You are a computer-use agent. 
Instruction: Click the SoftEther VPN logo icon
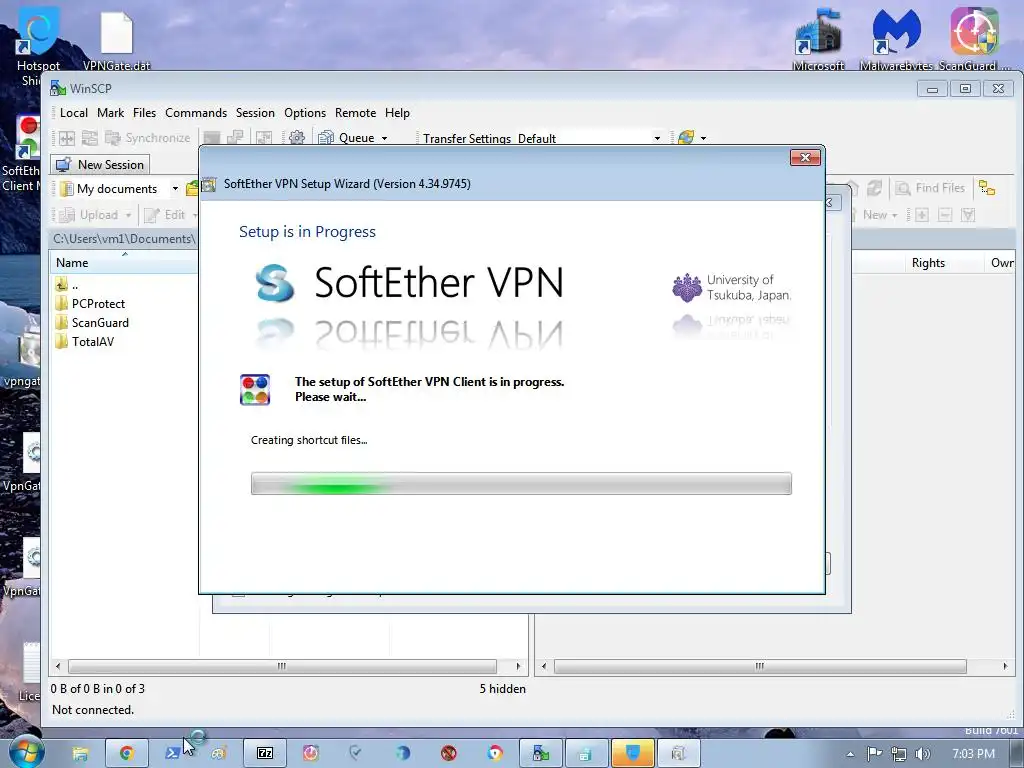pyautogui.click(x=275, y=282)
